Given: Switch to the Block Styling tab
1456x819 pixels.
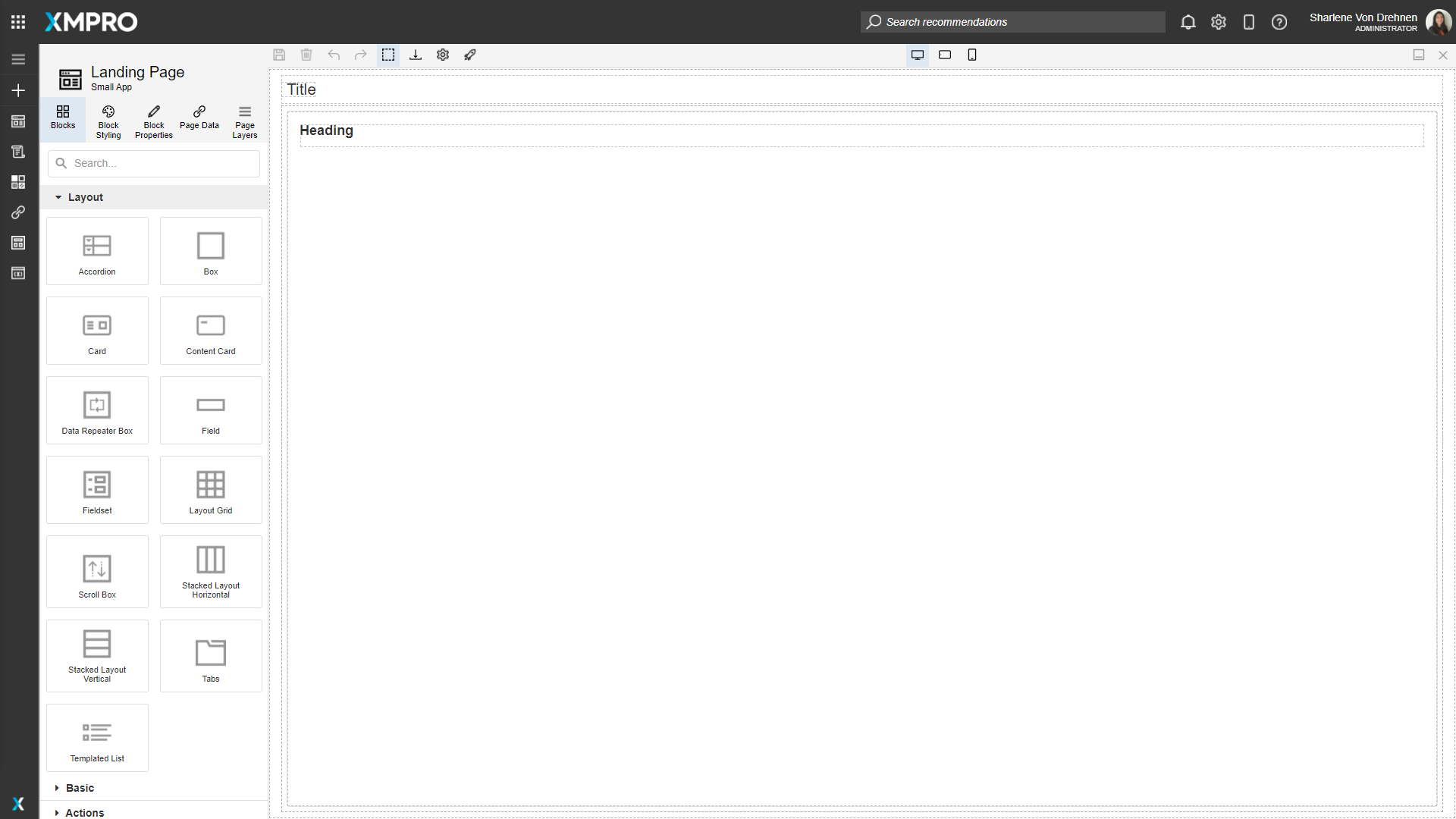Looking at the screenshot, I should [x=108, y=120].
